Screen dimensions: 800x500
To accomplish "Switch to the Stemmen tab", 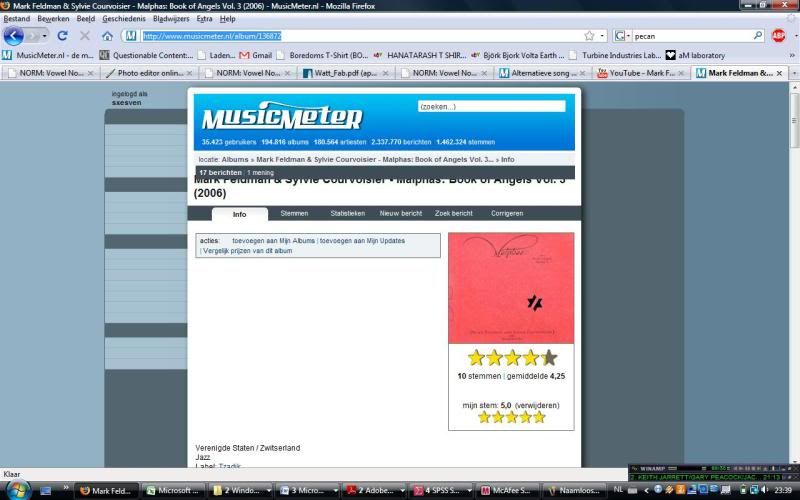I will 294,213.
